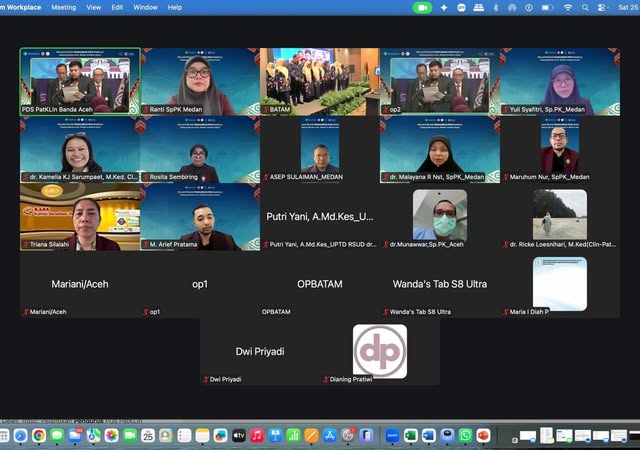Open the Contacts app in dock
The image size is (640, 450).
[166, 436]
